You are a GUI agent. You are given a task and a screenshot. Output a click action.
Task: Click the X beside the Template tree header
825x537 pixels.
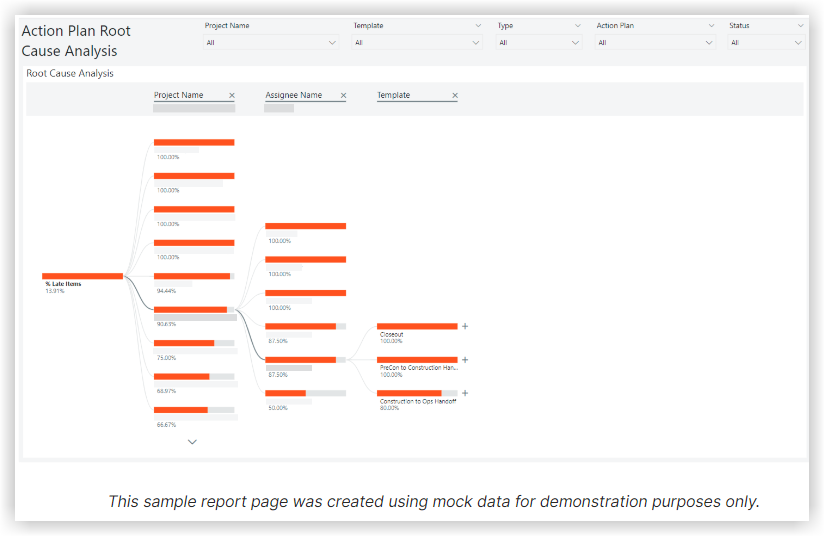[x=455, y=96]
